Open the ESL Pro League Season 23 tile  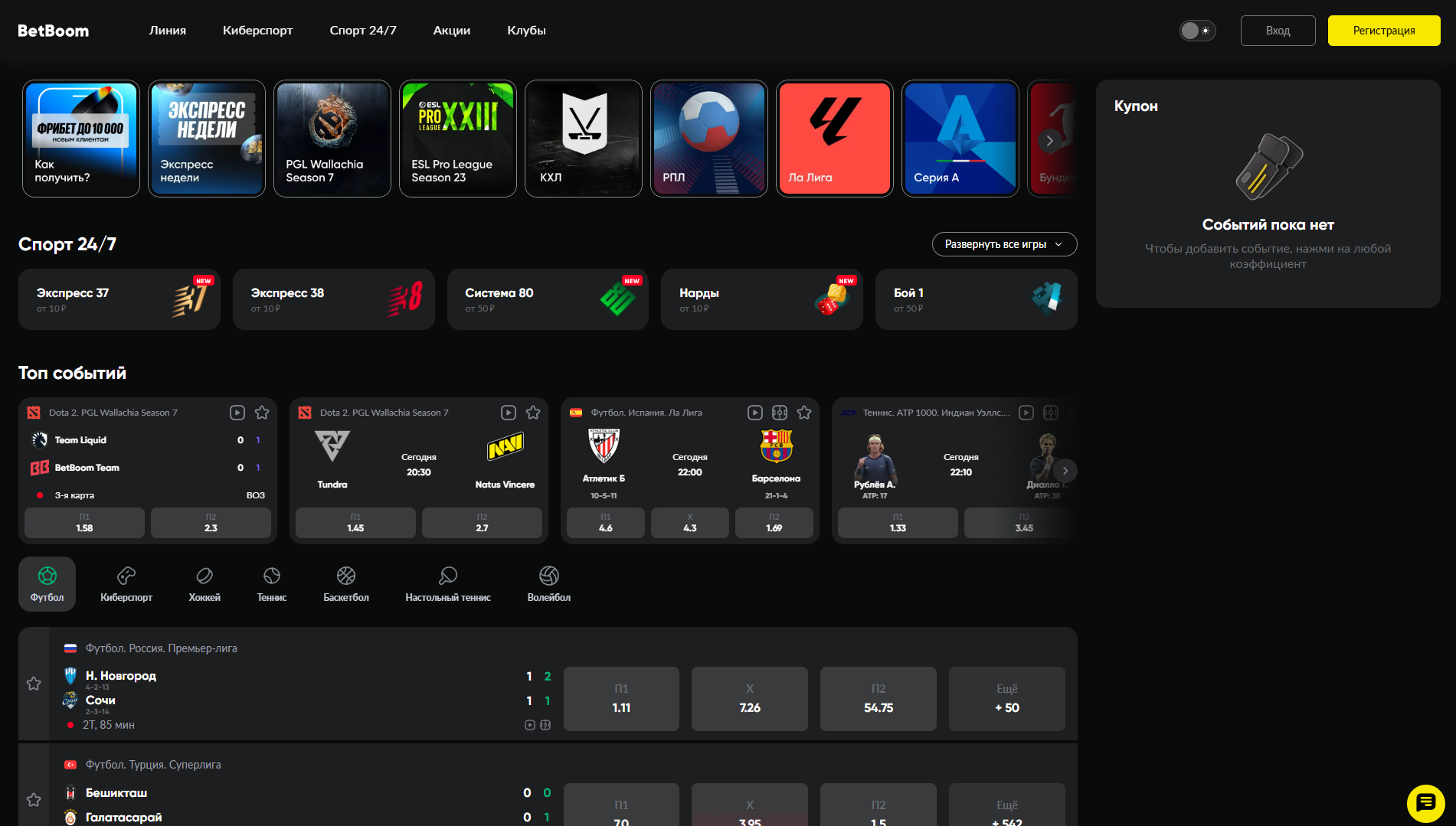[x=458, y=139]
